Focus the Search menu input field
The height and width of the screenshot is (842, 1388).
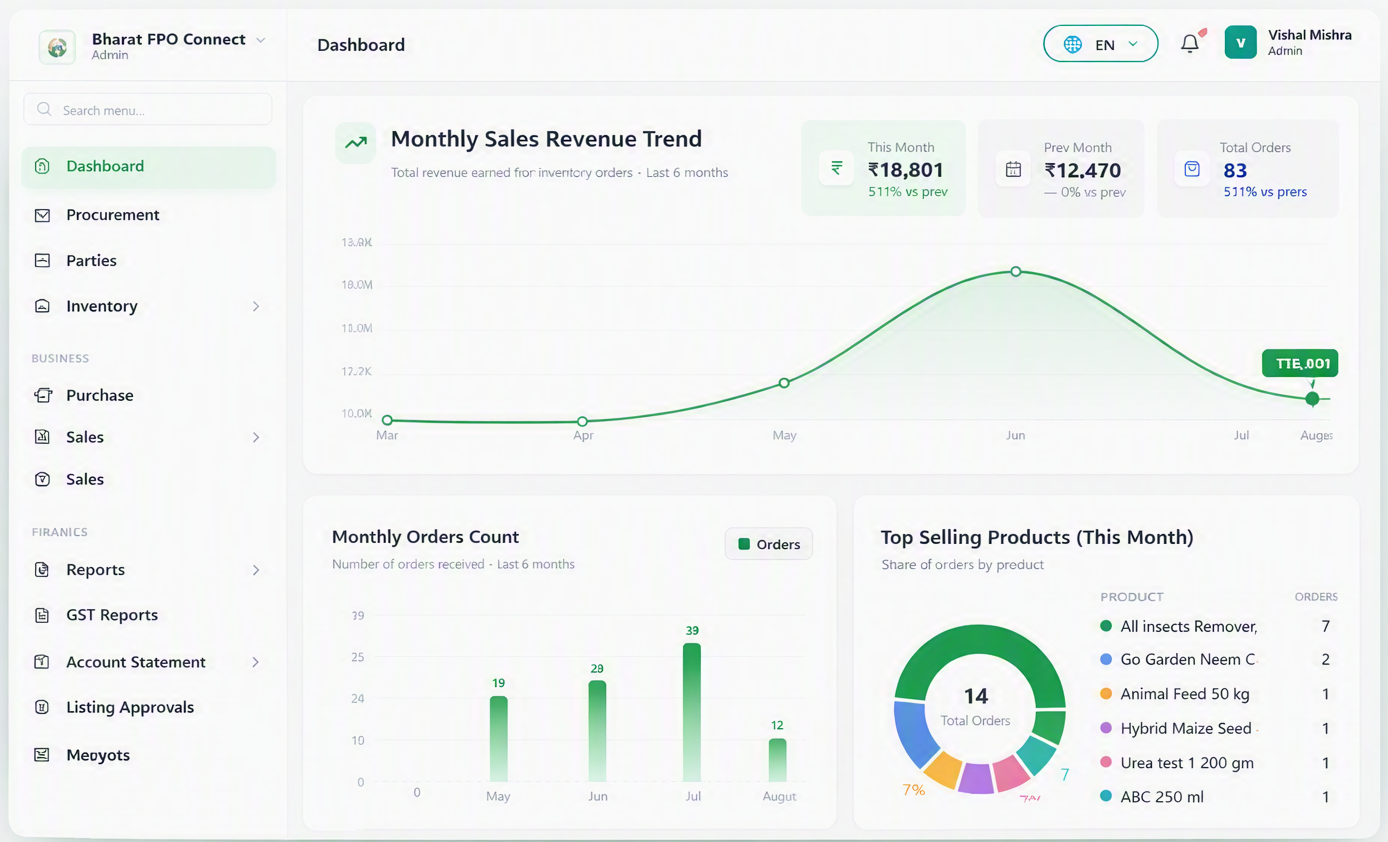tap(148, 109)
